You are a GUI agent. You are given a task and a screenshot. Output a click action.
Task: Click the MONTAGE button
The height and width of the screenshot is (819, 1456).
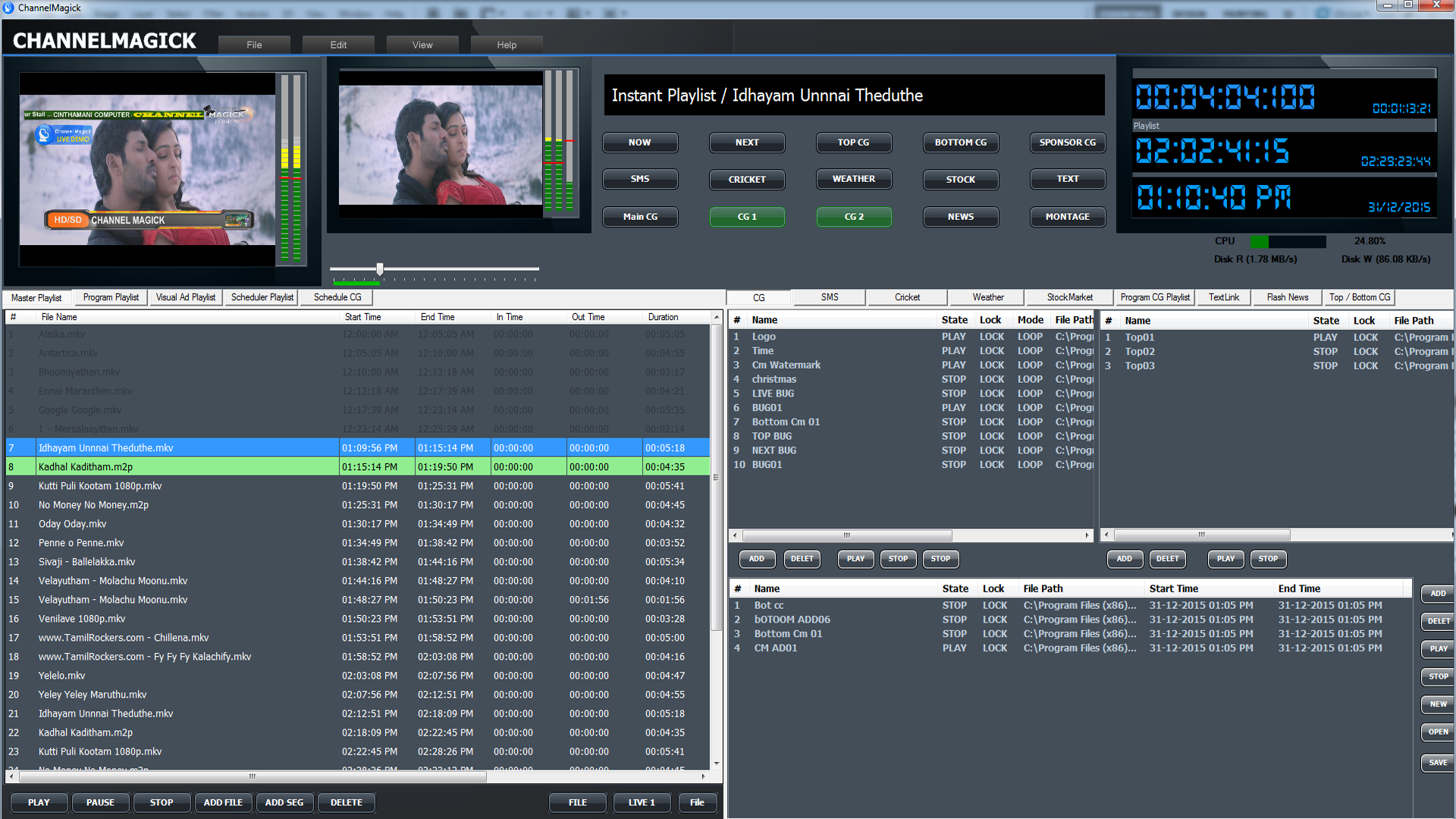(x=1068, y=217)
